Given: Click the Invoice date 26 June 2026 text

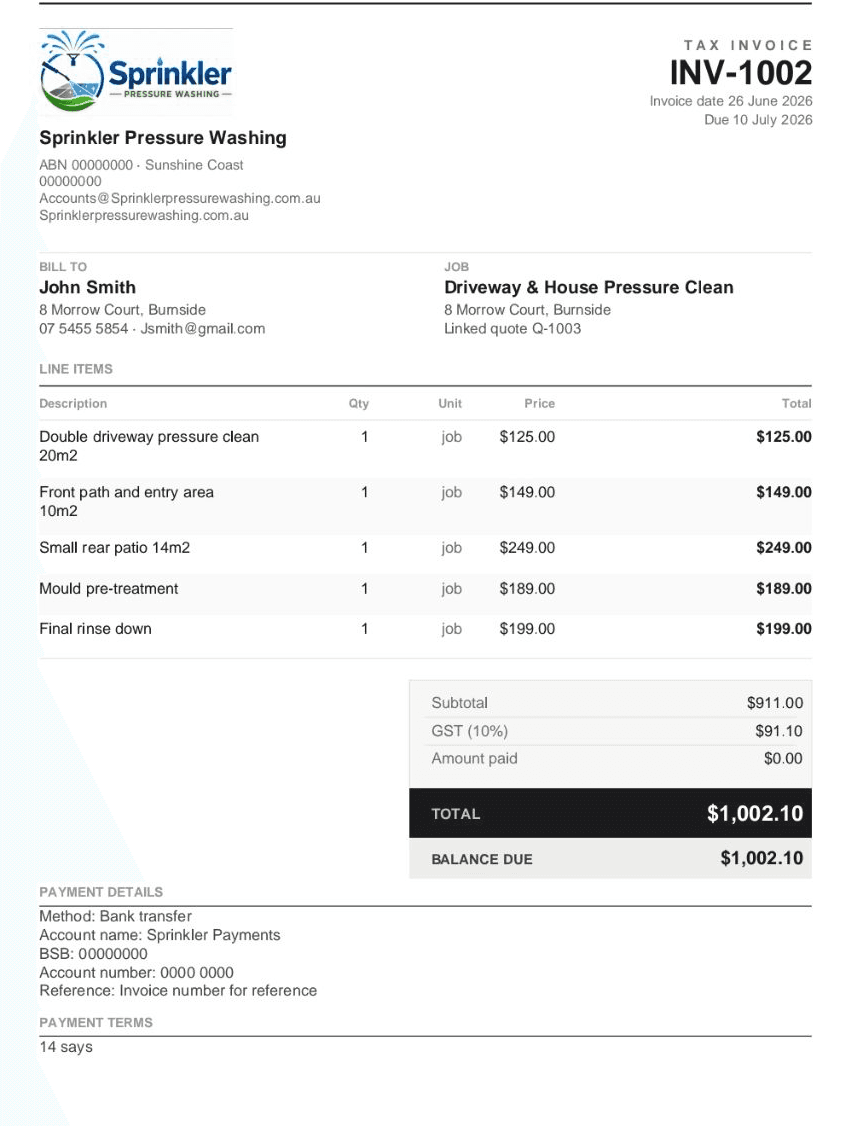Looking at the screenshot, I should tap(731, 101).
